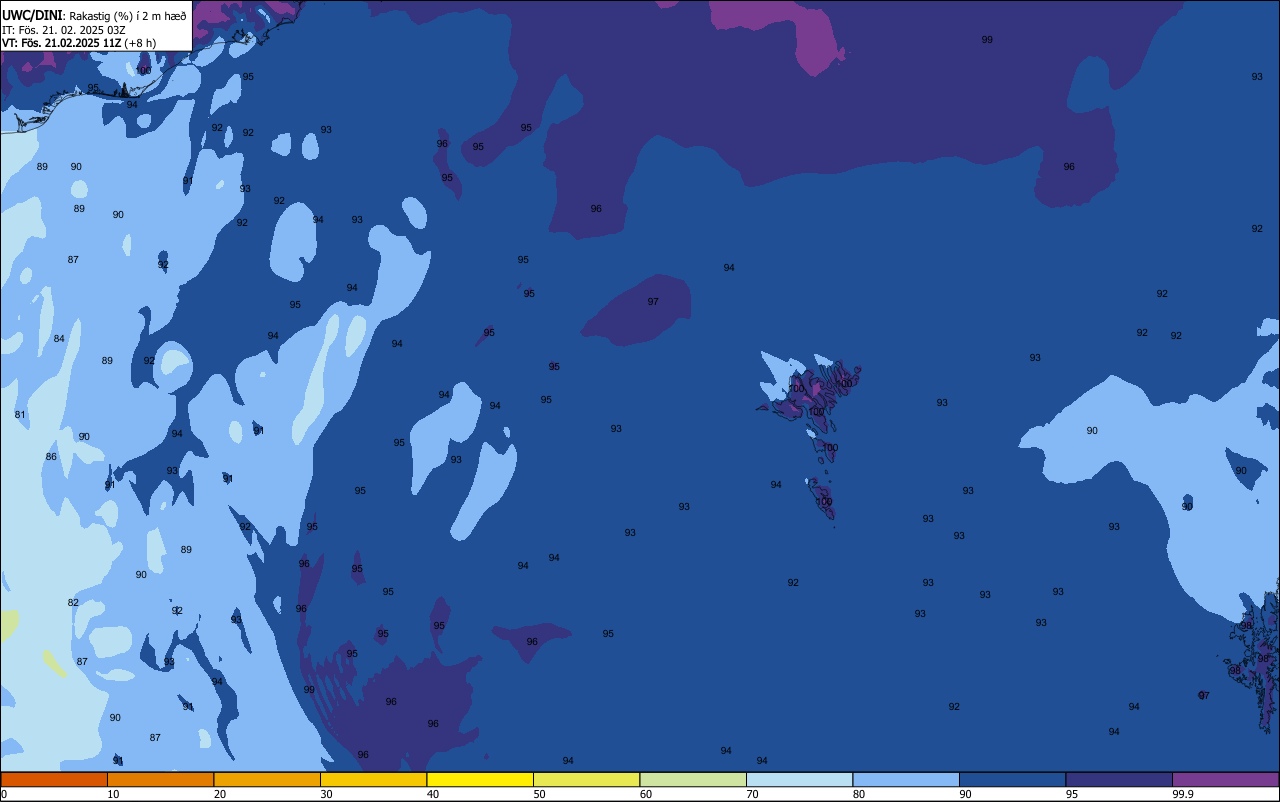Select the medium blue 90–95 legend swatch

1013,779
